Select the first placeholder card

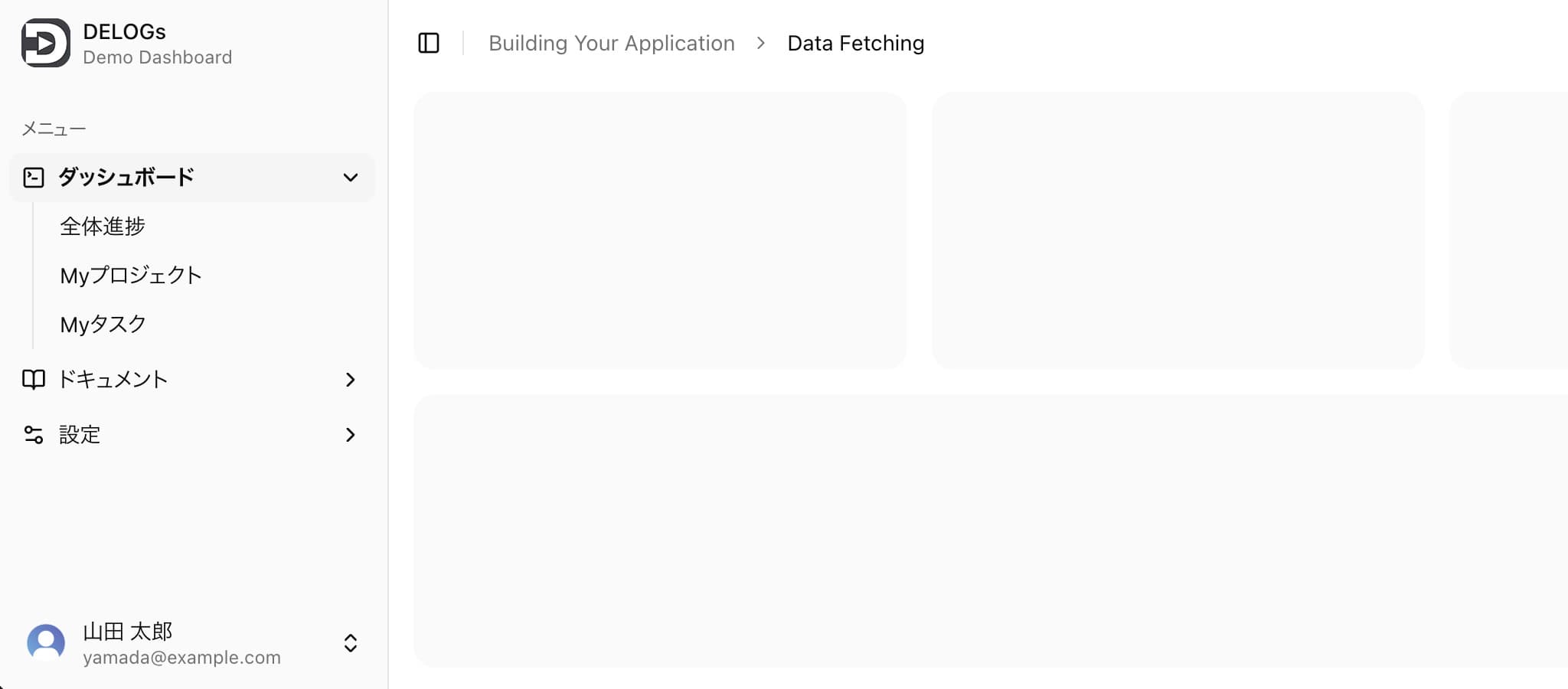point(660,230)
